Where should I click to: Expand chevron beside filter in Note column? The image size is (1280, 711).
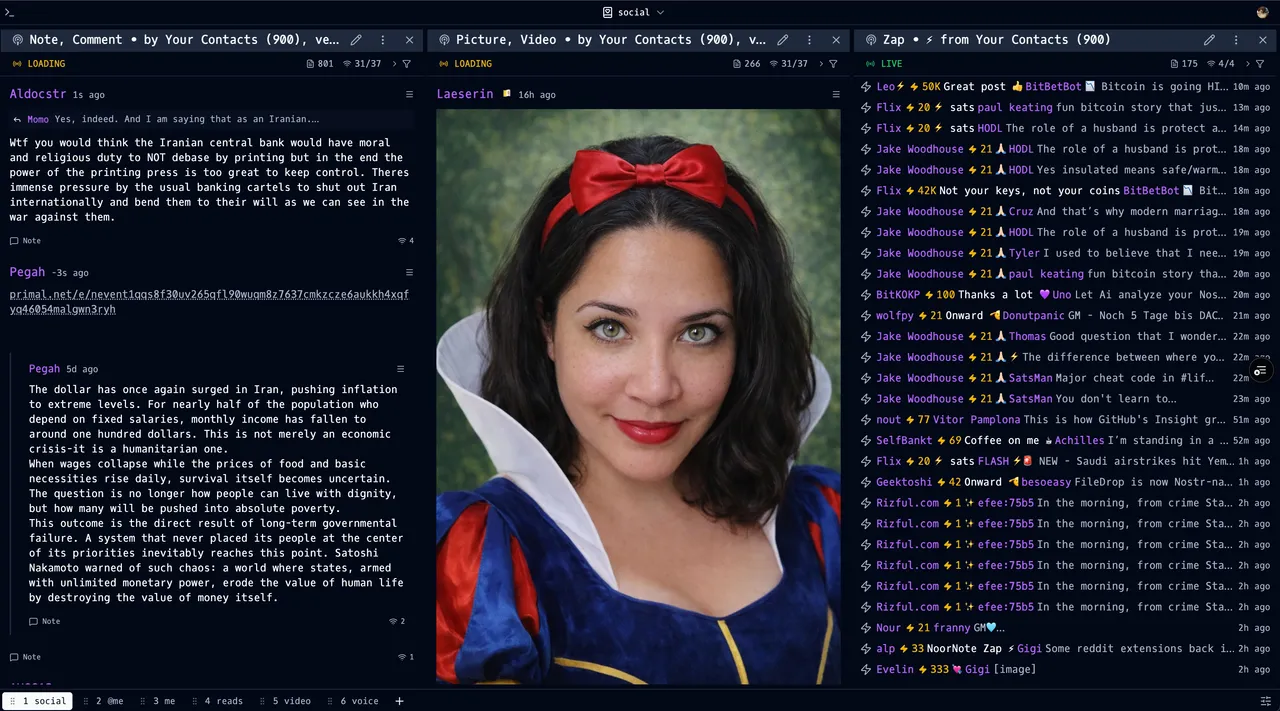coord(393,64)
